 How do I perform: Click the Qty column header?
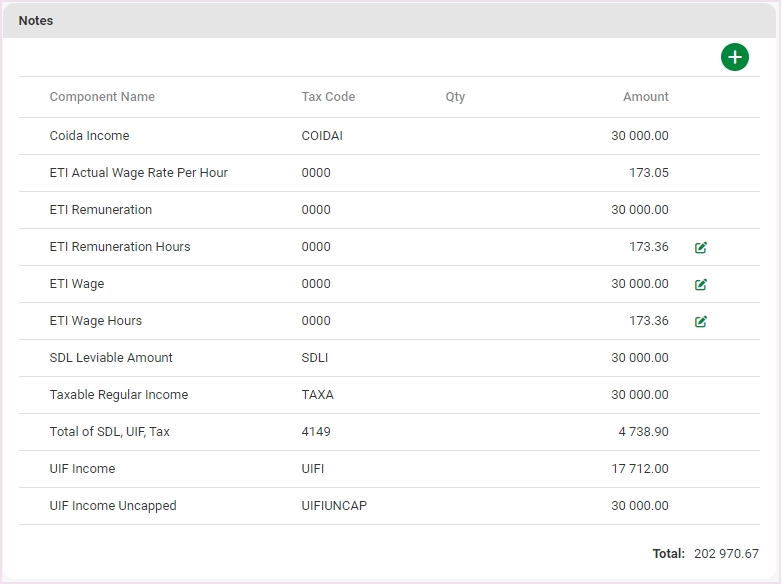[455, 97]
